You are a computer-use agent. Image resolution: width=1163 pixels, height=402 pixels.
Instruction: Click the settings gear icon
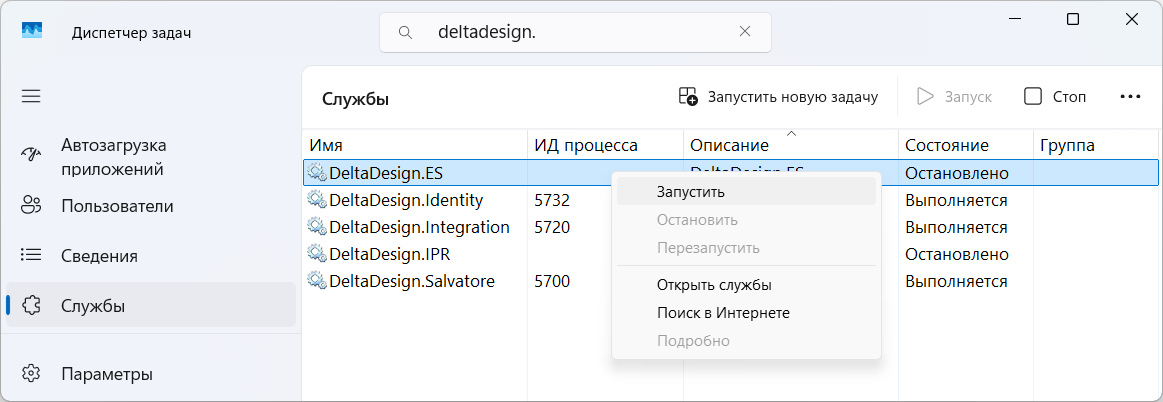tap(30, 373)
